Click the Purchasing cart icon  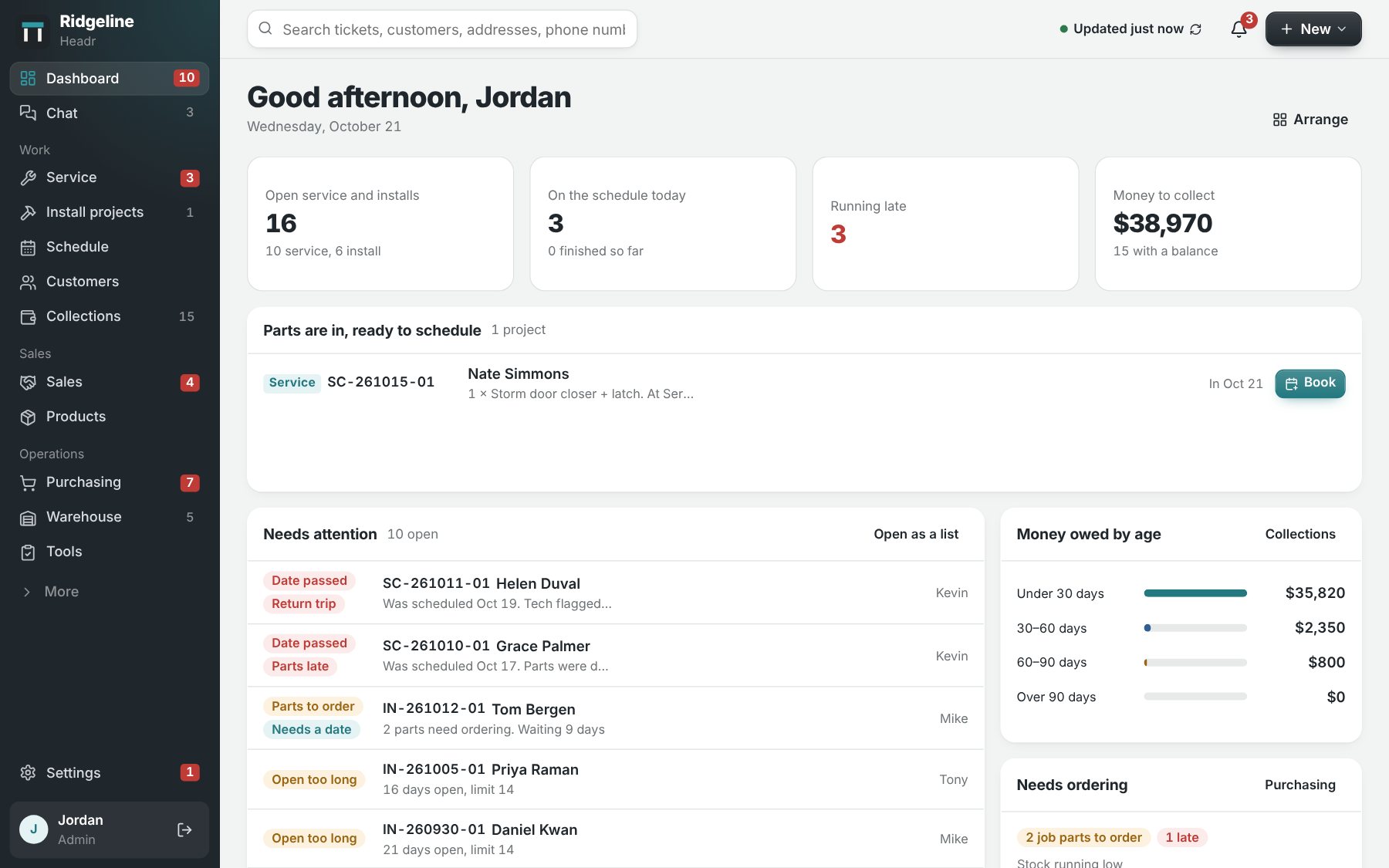pyautogui.click(x=28, y=482)
